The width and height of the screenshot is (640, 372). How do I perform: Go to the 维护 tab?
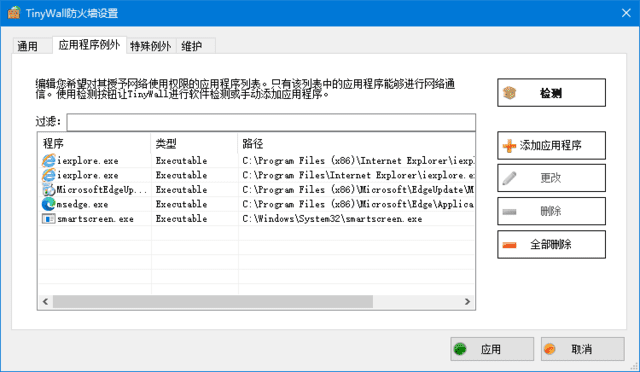pyautogui.click(x=196, y=46)
